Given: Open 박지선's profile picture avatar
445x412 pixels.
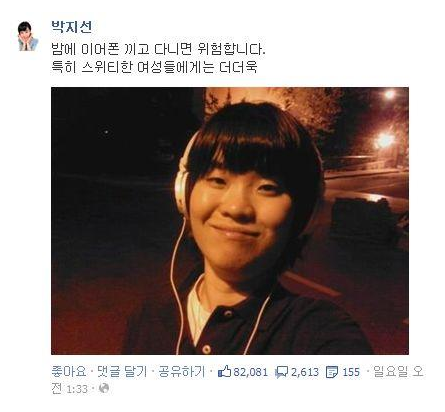Looking at the screenshot, I should click(28, 36).
